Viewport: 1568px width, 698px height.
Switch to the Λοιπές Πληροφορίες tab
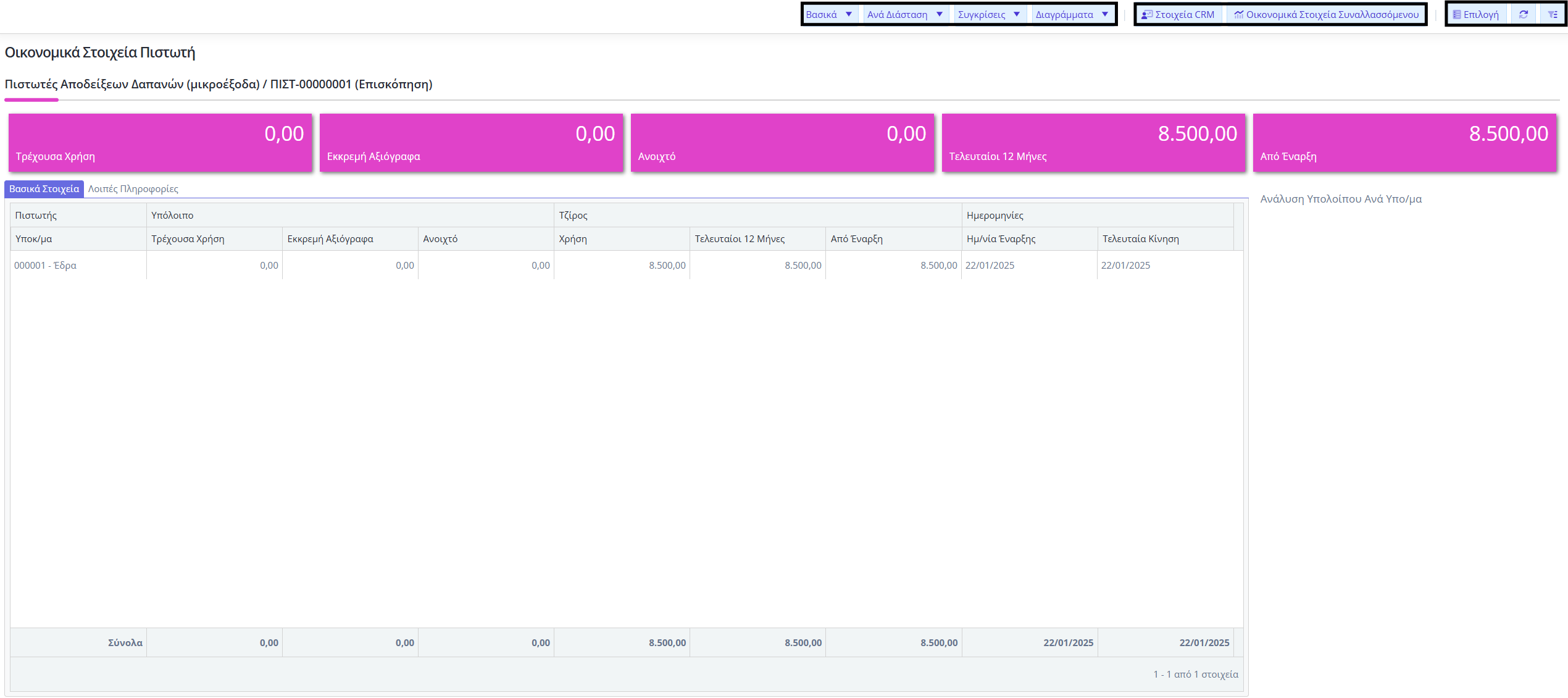pos(133,189)
